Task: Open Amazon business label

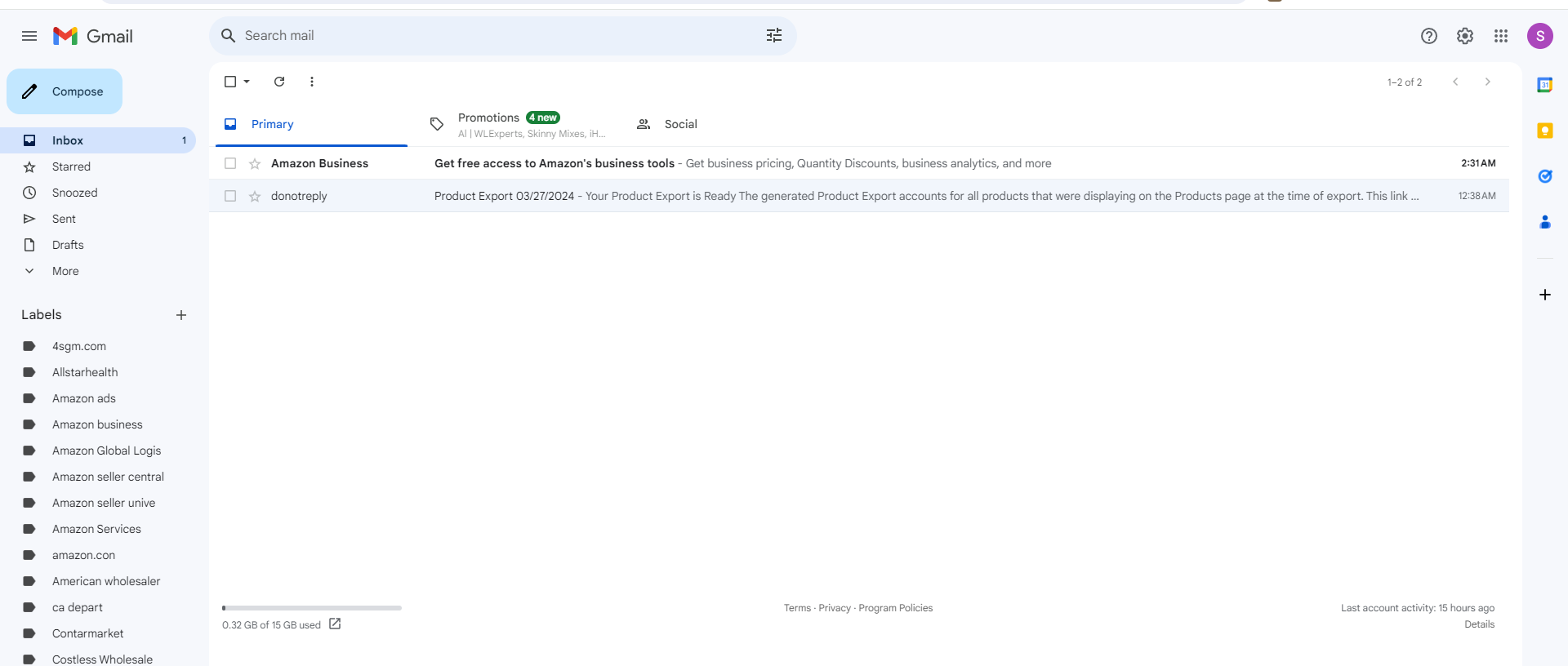Action: click(98, 424)
